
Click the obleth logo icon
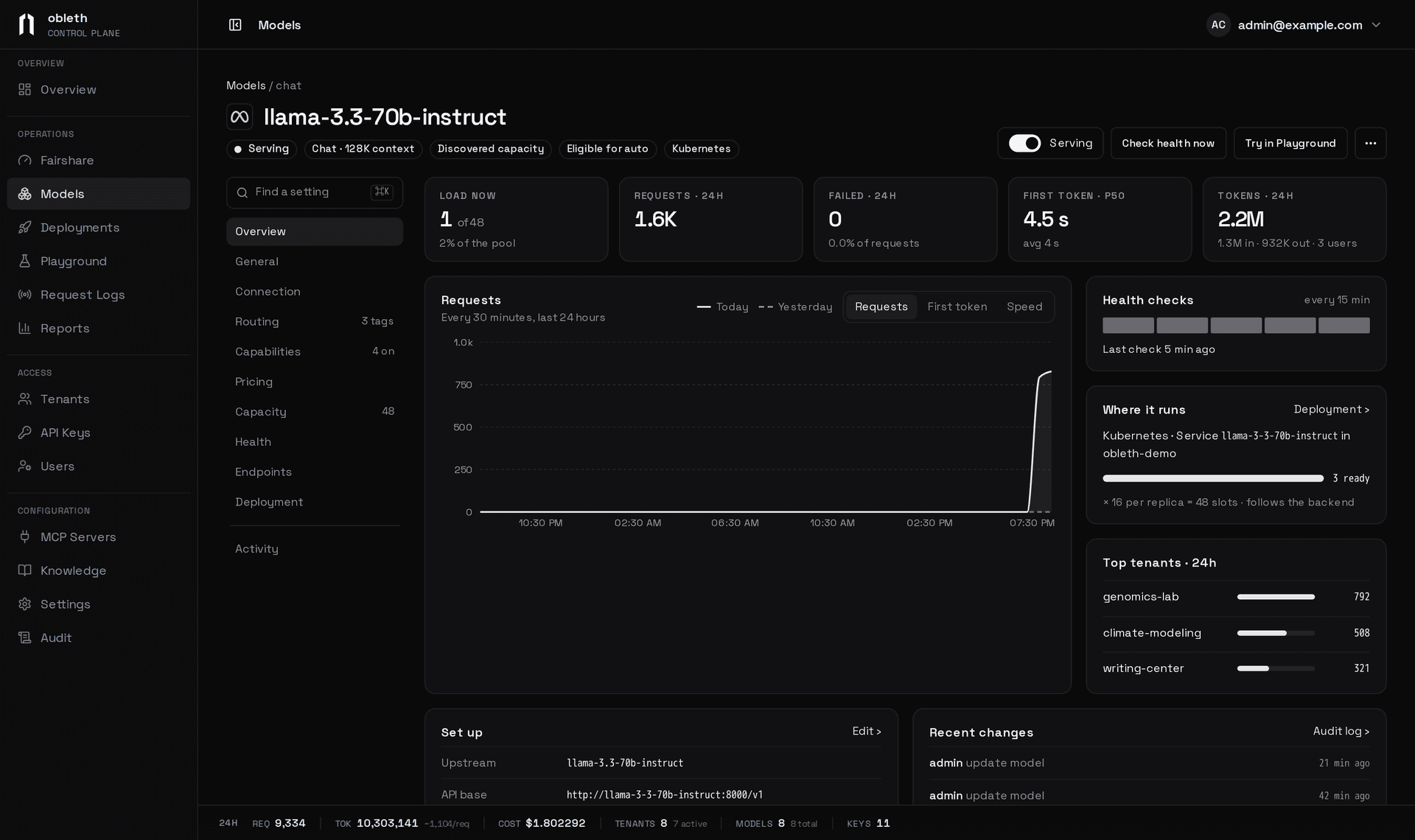[x=27, y=24]
